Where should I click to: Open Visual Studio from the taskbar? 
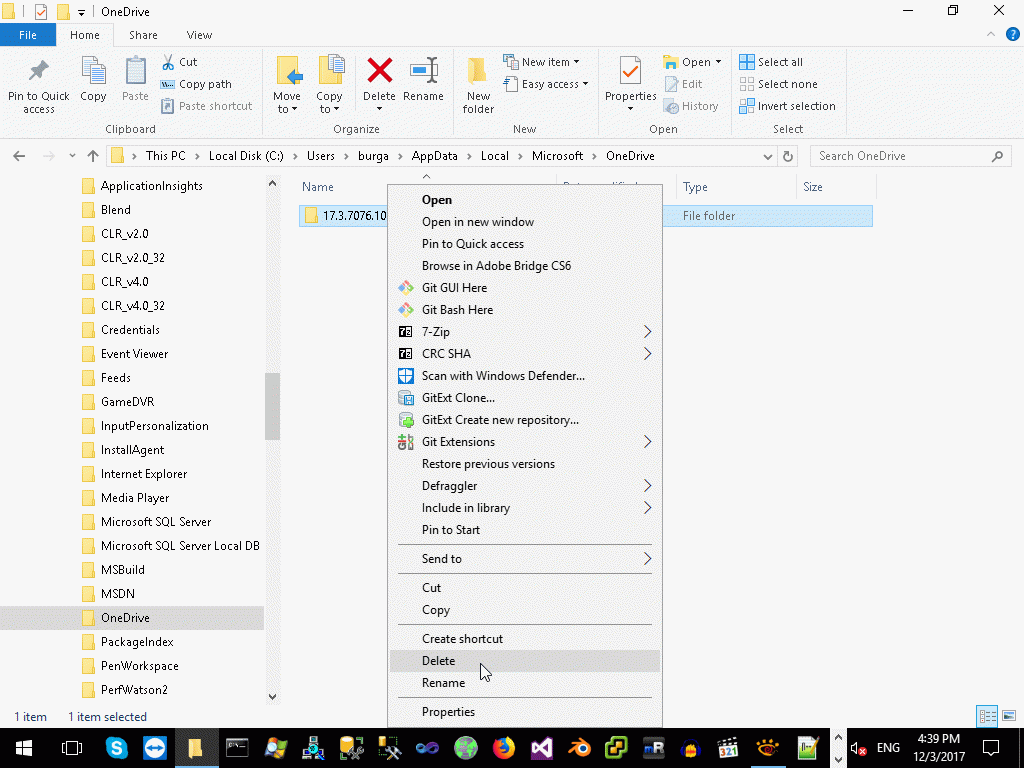(x=541, y=748)
